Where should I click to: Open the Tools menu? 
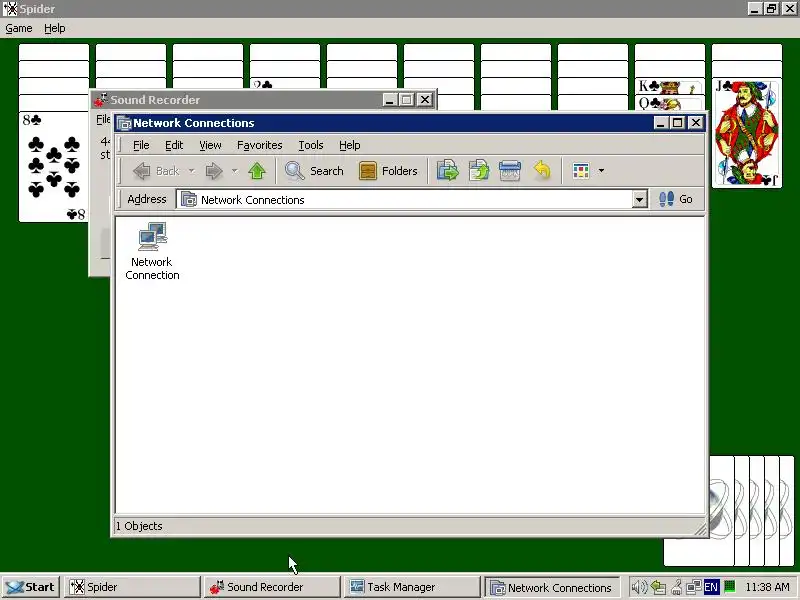click(x=311, y=145)
